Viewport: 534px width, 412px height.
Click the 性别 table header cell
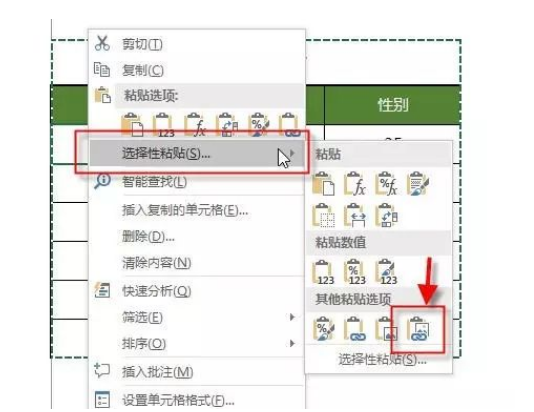click(393, 105)
